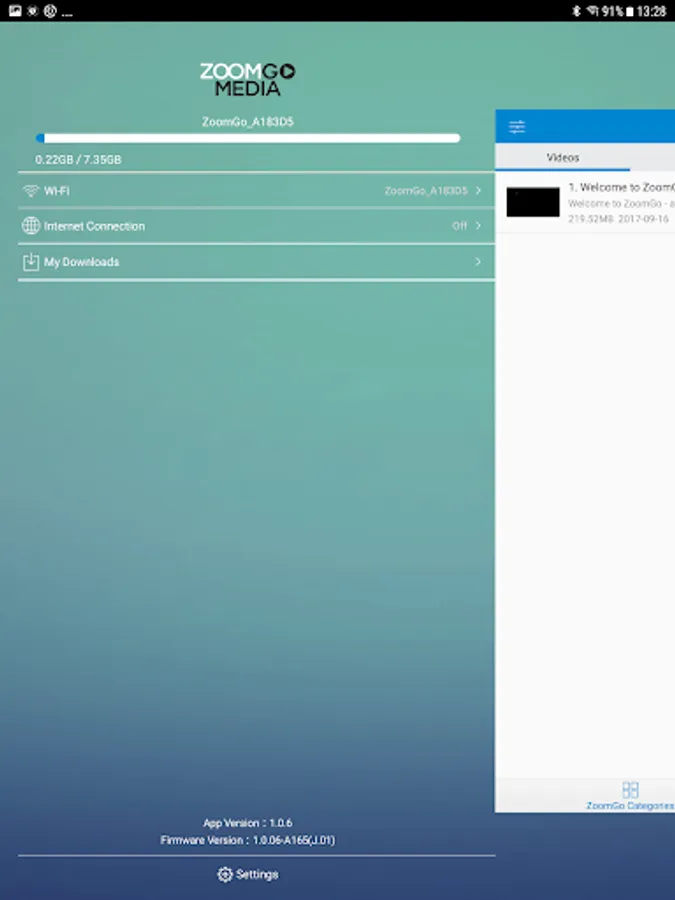Open the Welcome to ZoomGo video thumbnail

[533, 202]
